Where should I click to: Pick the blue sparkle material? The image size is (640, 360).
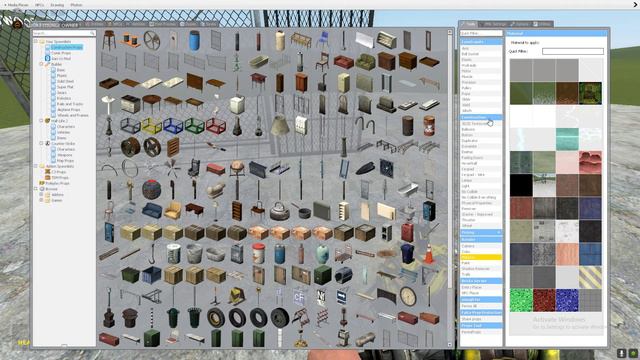click(567, 300)
